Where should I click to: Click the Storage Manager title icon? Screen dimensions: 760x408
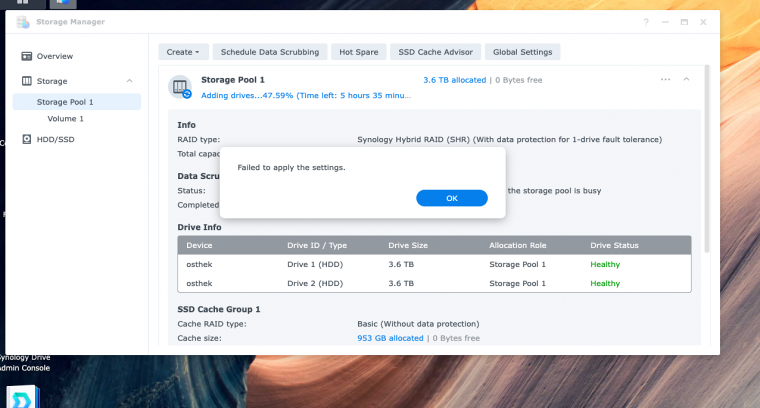tap(23, 22)
